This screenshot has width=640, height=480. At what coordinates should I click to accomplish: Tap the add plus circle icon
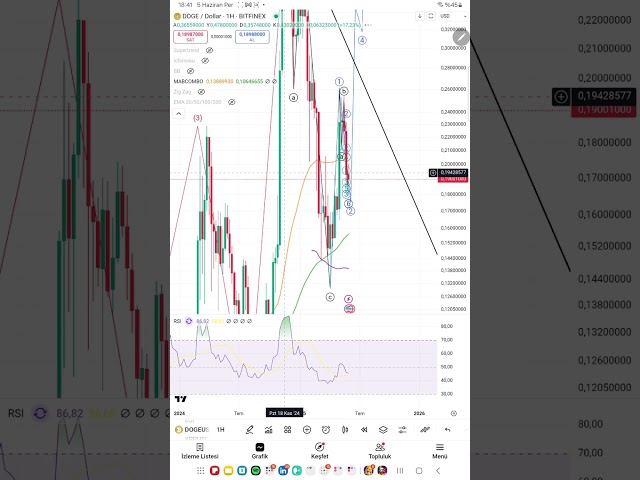pyautogui.click(x=306, y=429)
